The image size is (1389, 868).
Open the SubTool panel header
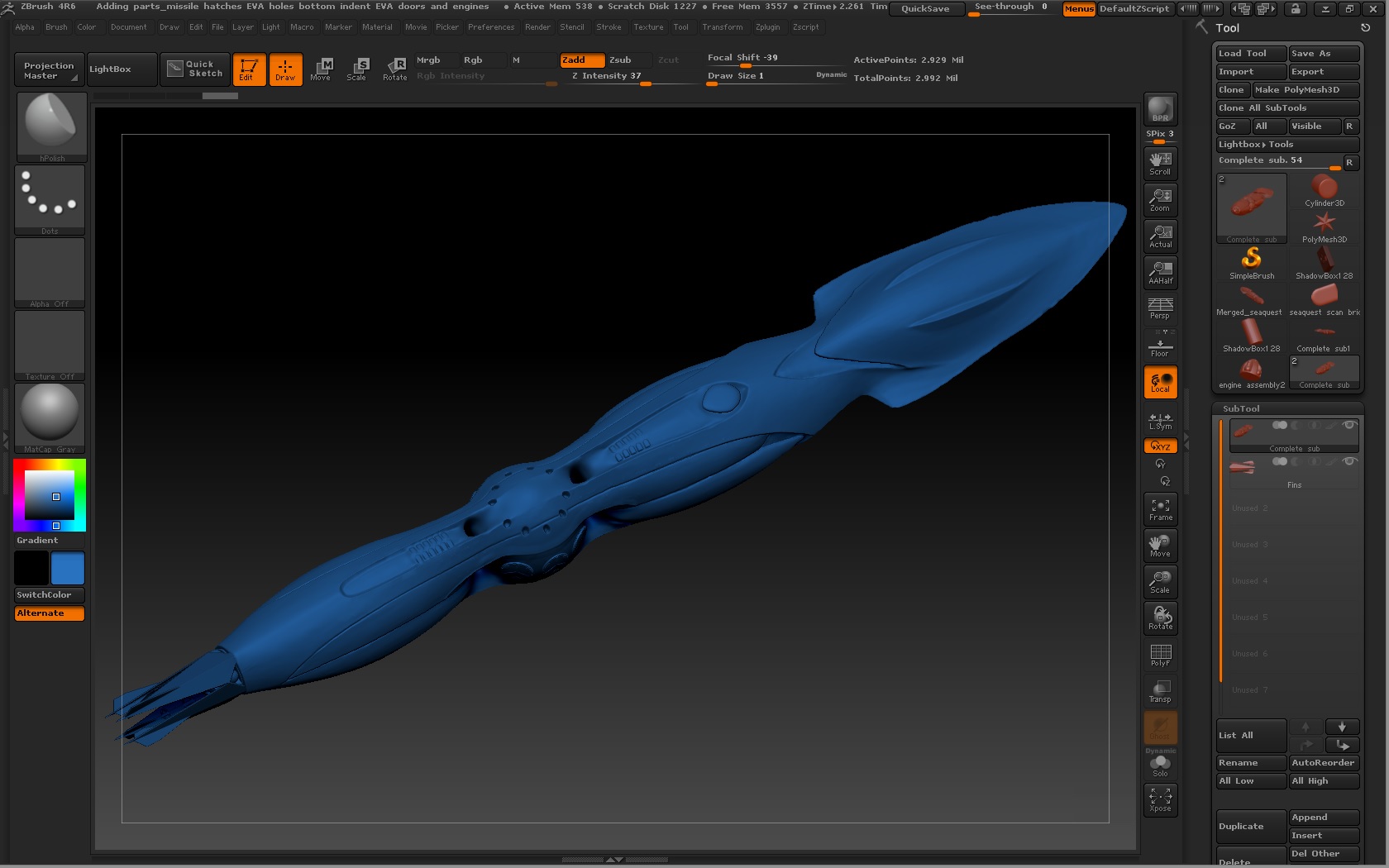point(1241,408)
